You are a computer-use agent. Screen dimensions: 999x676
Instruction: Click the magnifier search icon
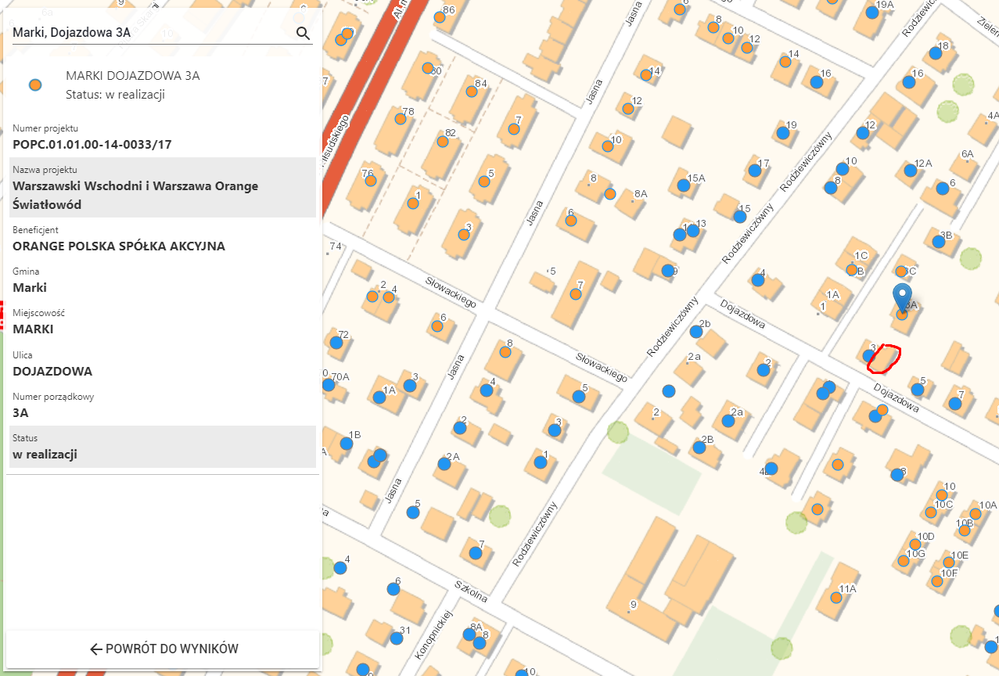pos(303,33)
